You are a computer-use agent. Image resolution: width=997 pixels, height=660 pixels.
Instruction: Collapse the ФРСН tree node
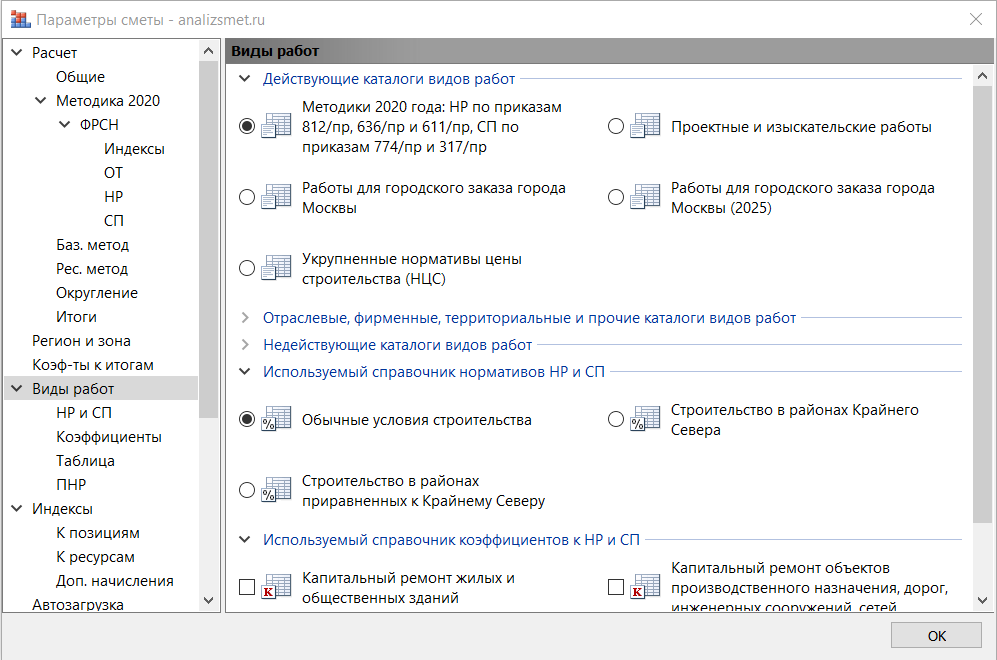65,125
